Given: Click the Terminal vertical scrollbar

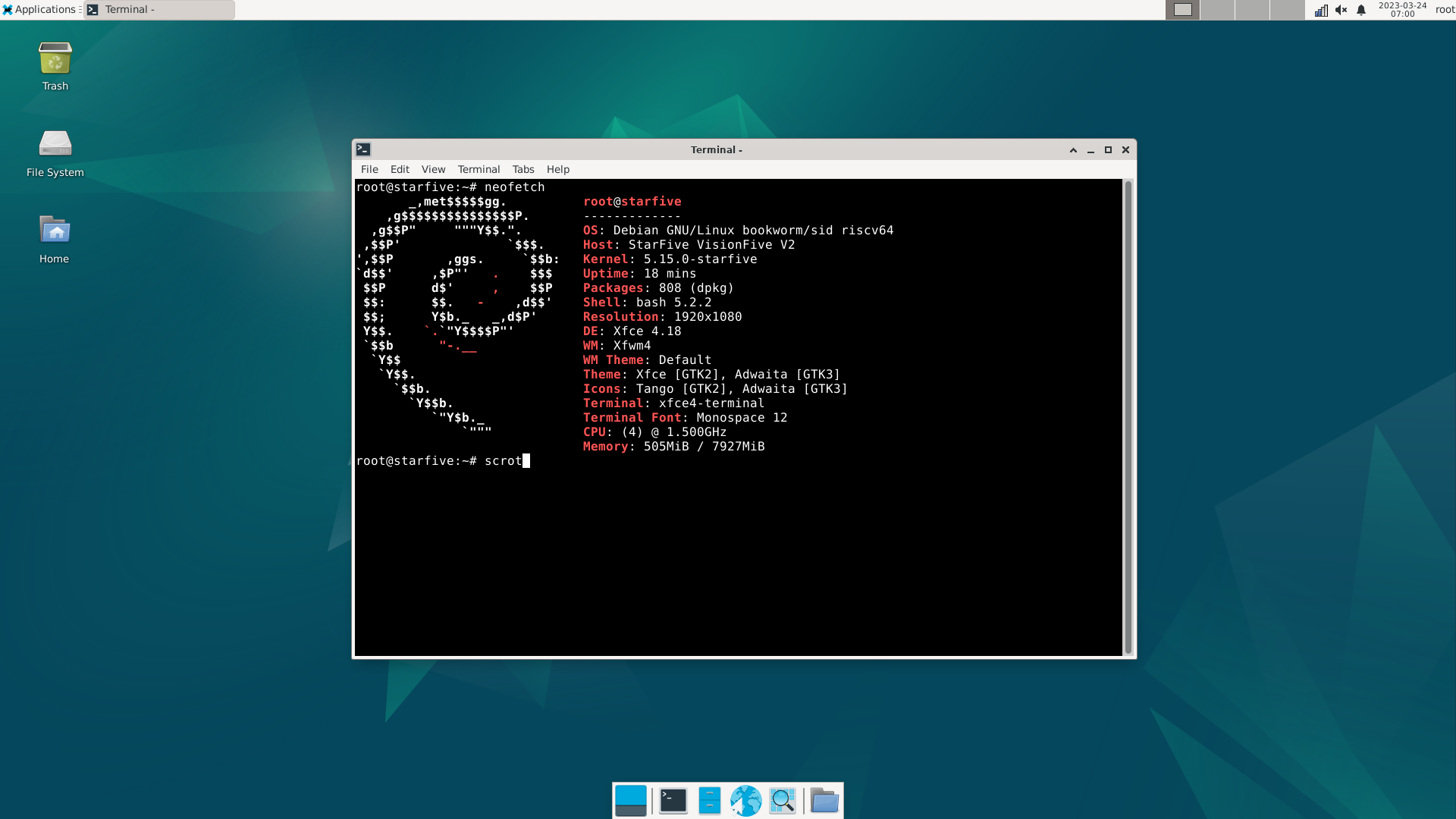Looking at the screenshot, I should click(x=1128, y=417).
